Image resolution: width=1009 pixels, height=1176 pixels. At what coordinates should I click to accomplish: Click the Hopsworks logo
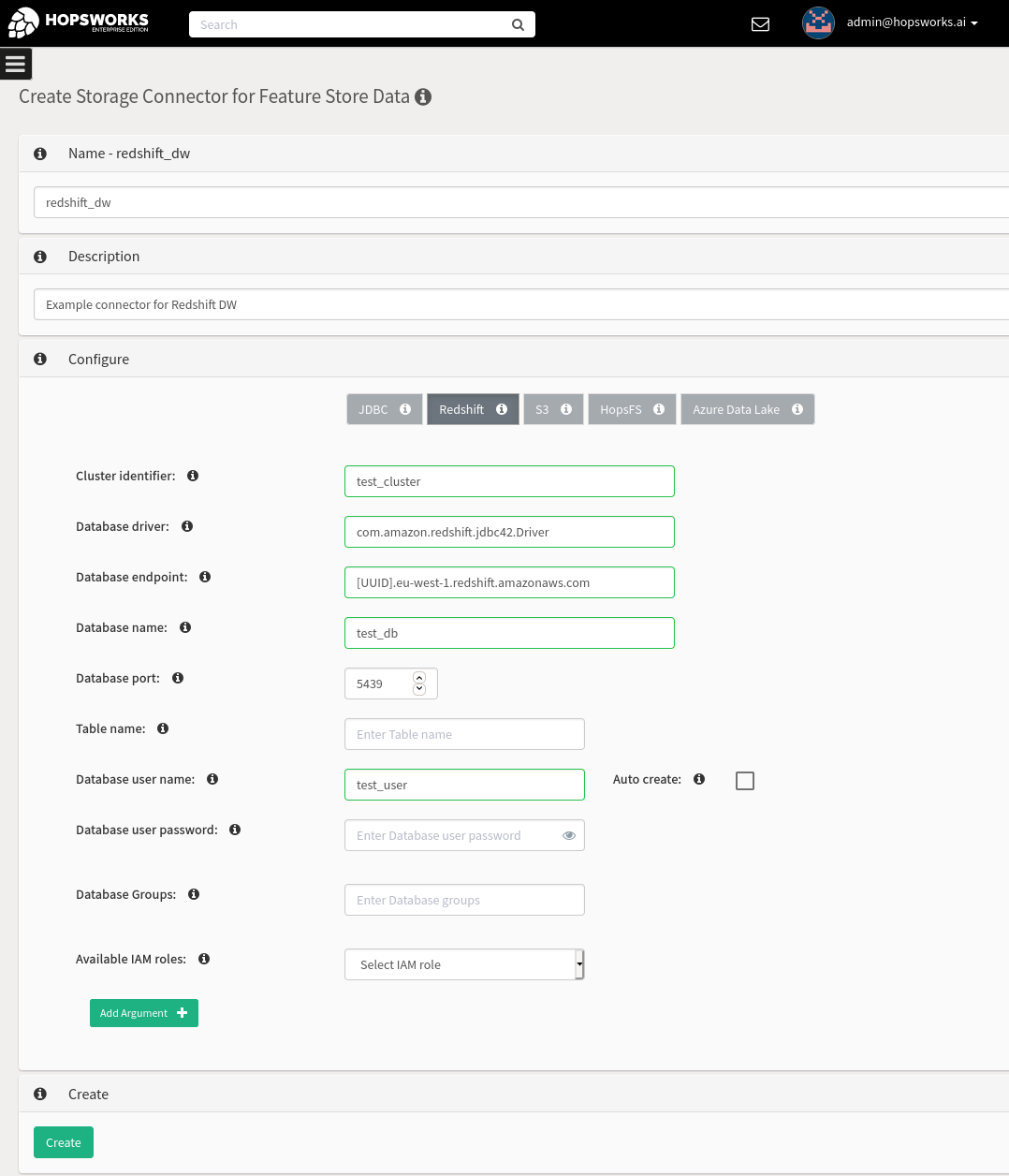tap(79, 22)
